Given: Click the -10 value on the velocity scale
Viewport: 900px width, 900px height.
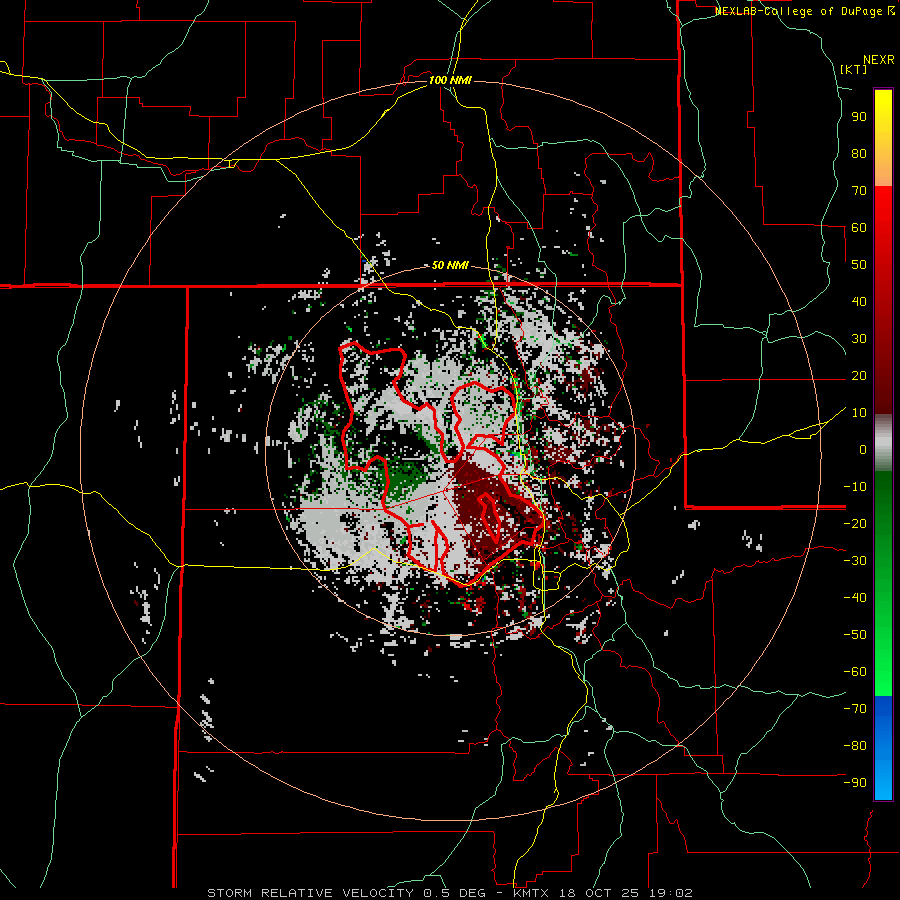Looking at the screenshot, I should click(x=855, y=487).
